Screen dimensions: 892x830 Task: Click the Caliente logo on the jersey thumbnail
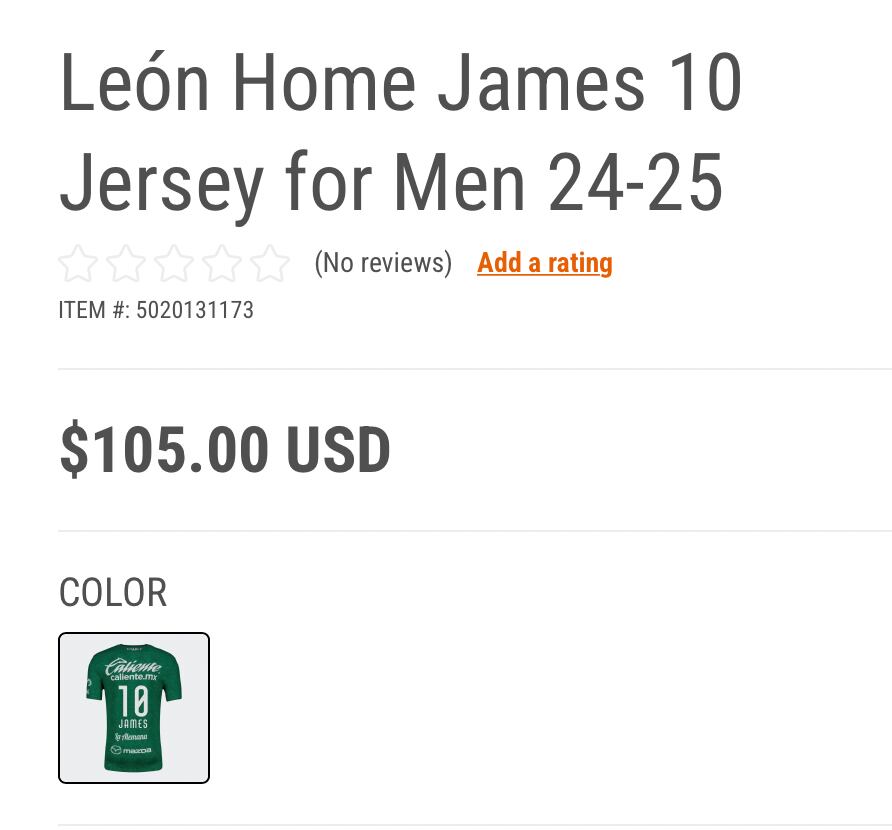133,667
